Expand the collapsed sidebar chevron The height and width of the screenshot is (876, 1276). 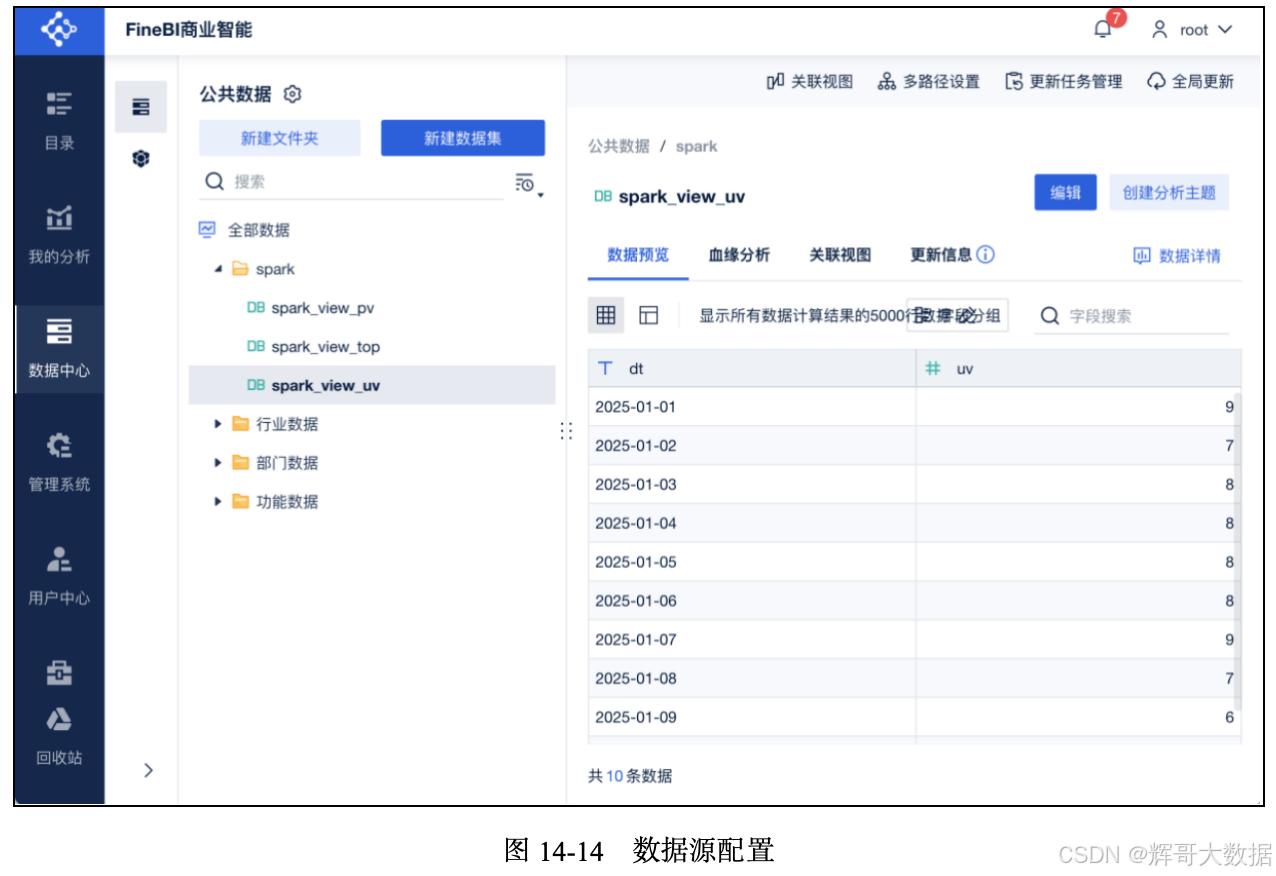[x=148, y=770]
